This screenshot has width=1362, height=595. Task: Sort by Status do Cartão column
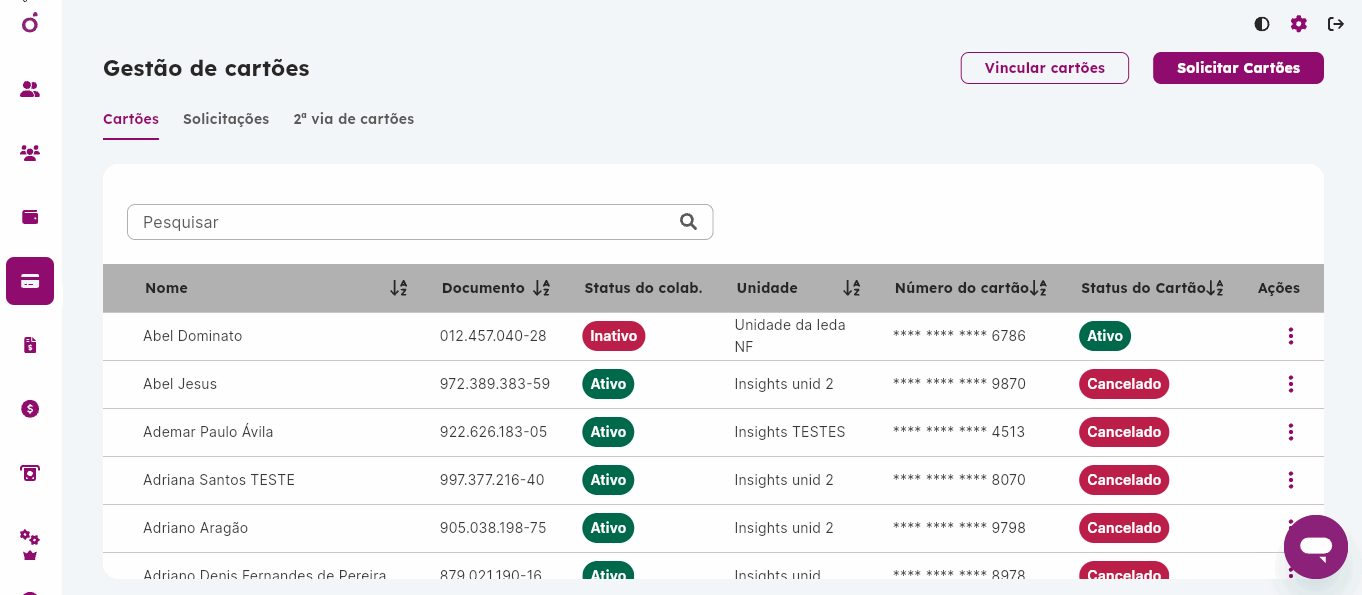pyautogui.click(x=1215, y=288)
